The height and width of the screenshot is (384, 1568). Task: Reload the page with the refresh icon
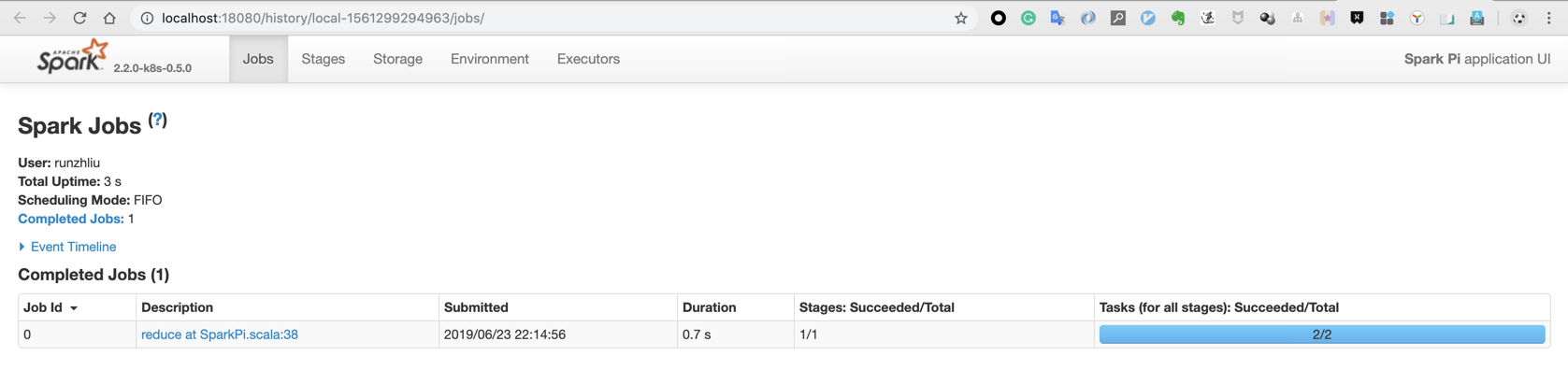coord(79,18)
